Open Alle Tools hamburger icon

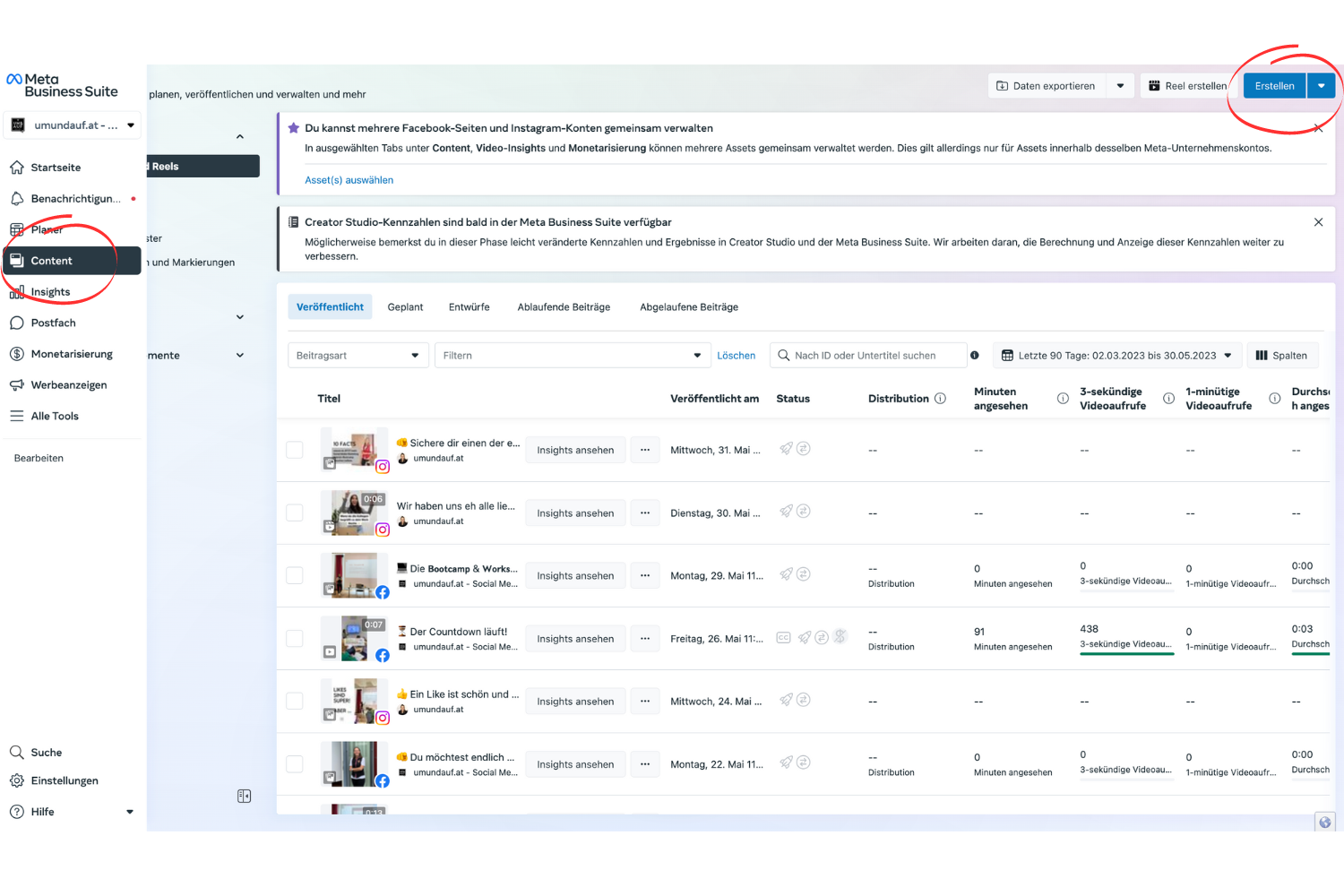(17, 416)
